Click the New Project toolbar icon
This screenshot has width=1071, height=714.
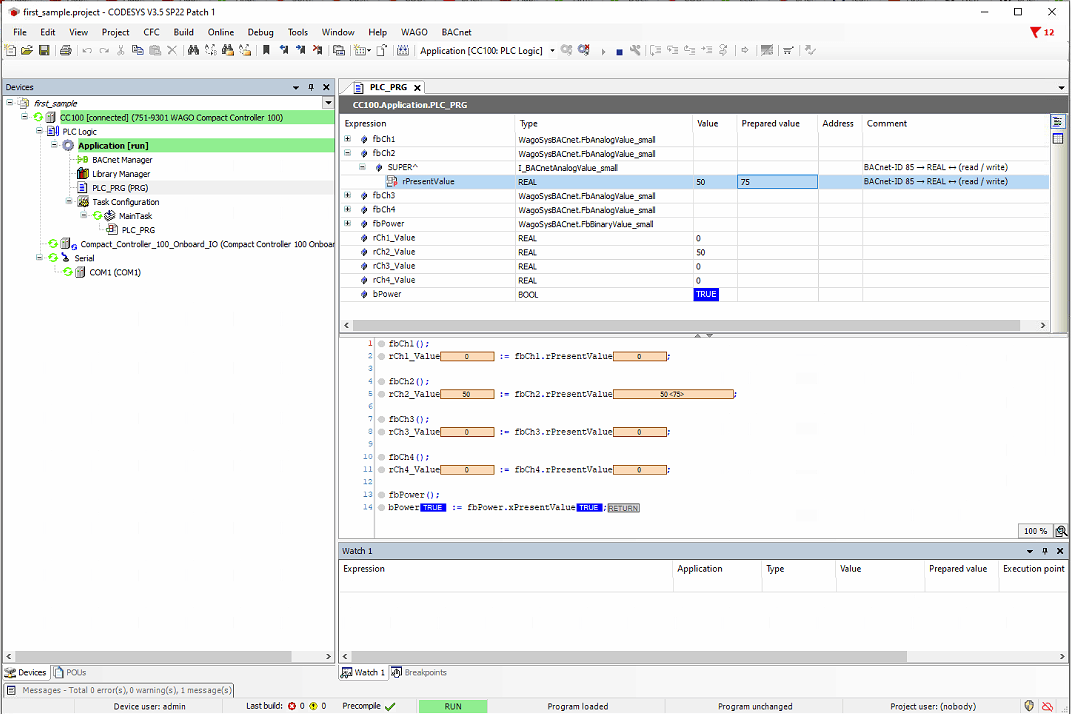click(10, 51)
